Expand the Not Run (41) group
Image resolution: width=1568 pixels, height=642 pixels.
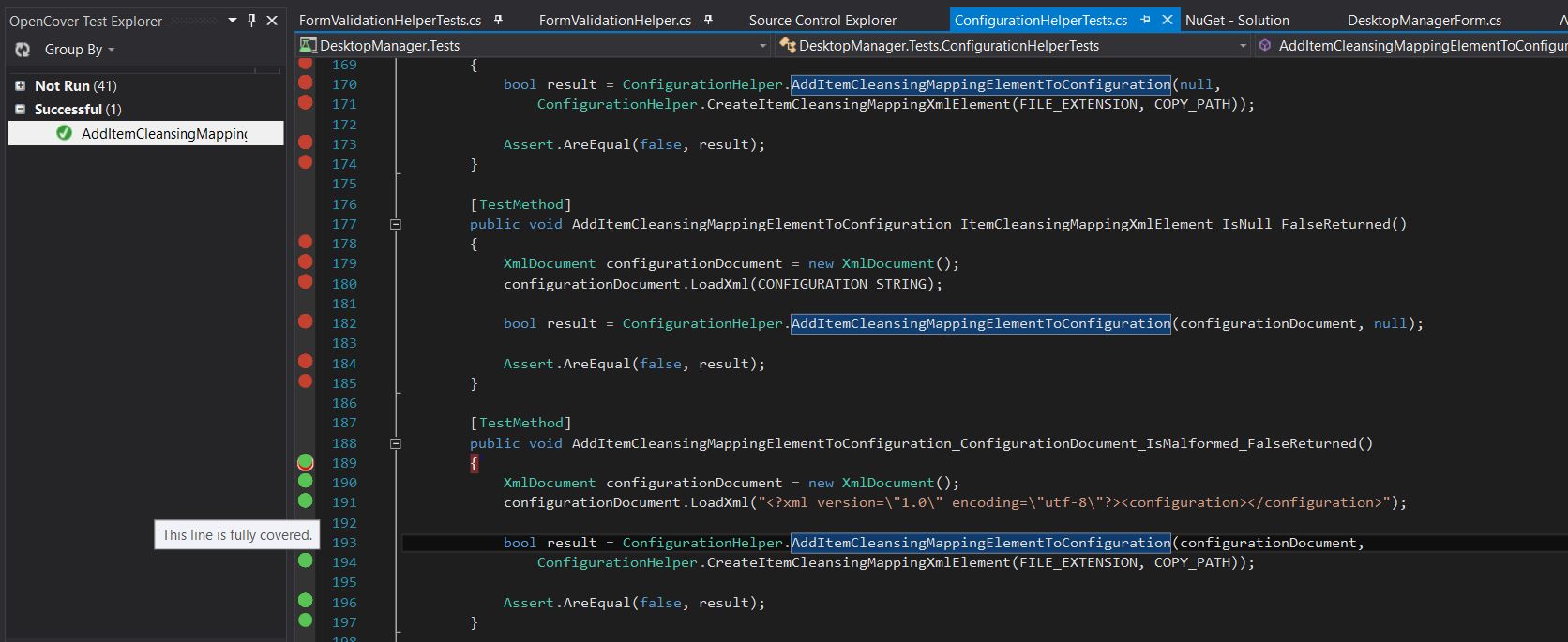pos(20,85)
